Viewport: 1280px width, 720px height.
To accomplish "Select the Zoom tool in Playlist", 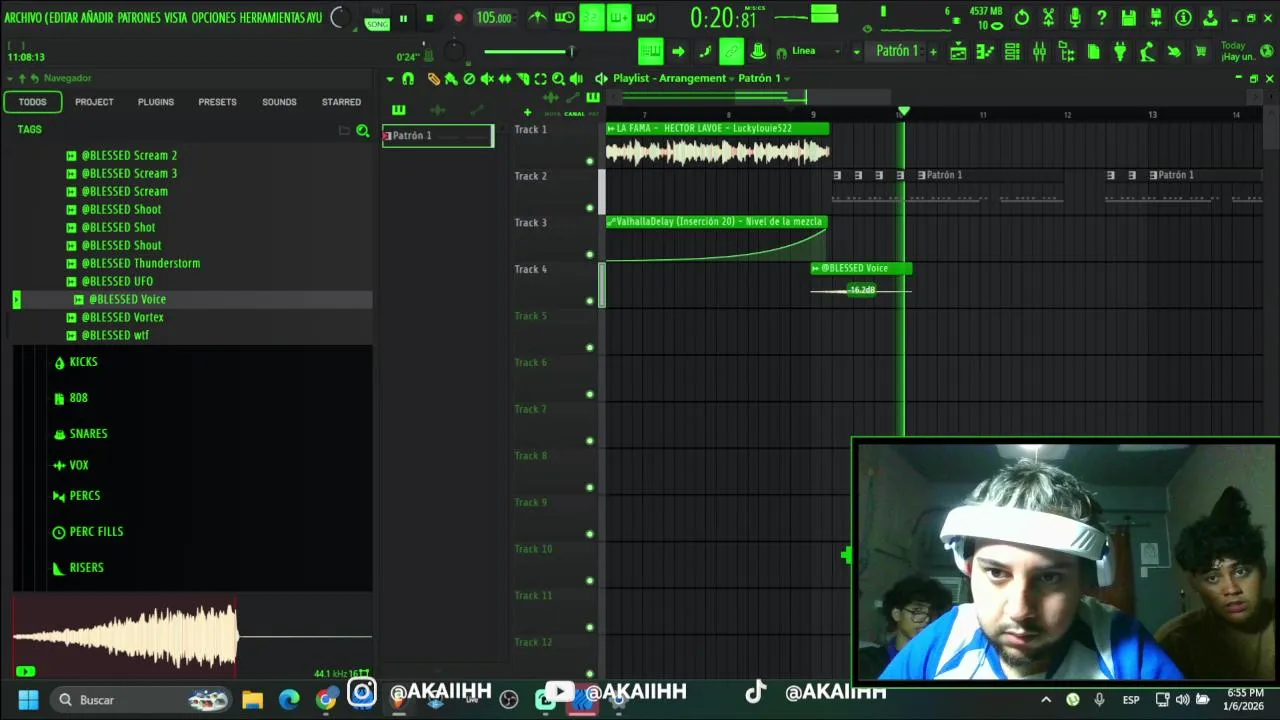I will tap(558, 79).
